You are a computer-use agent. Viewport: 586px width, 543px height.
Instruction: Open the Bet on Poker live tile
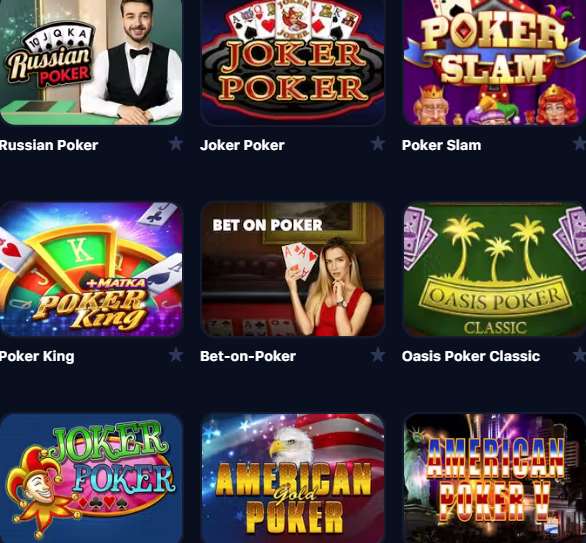pos(293,269)
